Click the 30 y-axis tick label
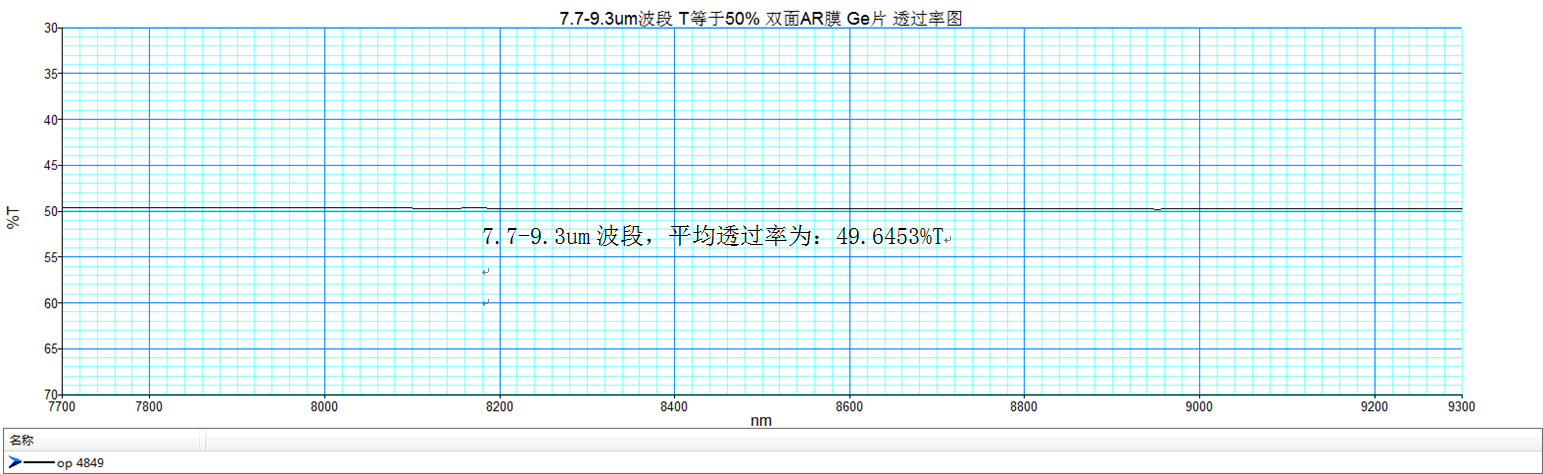 click(x=50, y=28)
